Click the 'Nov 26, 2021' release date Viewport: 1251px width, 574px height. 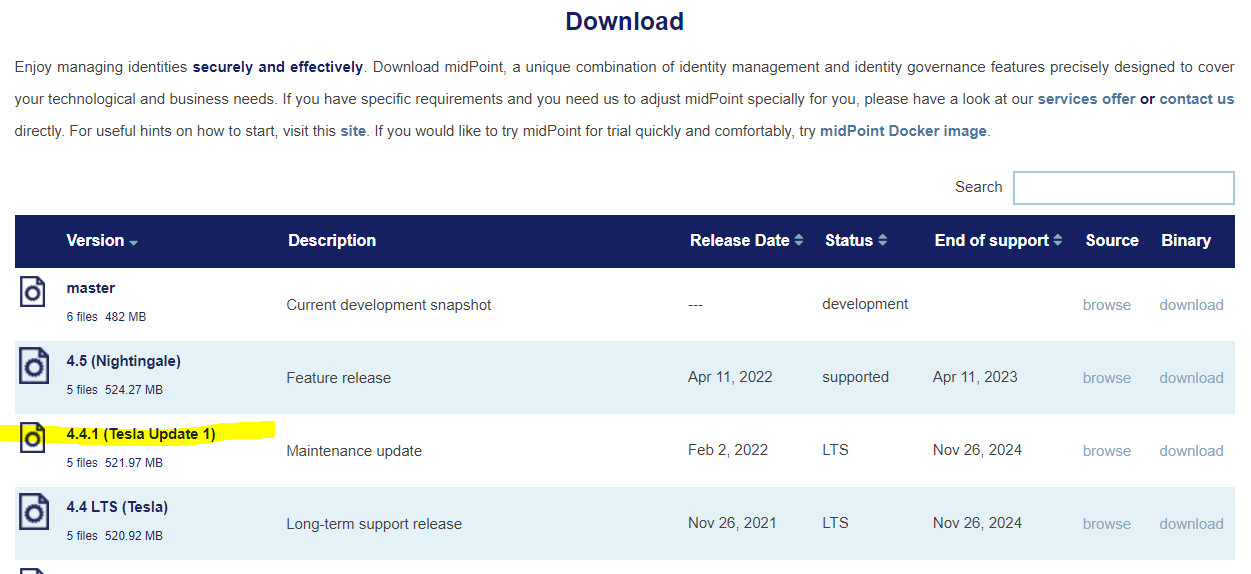click(x=731, y=524)
